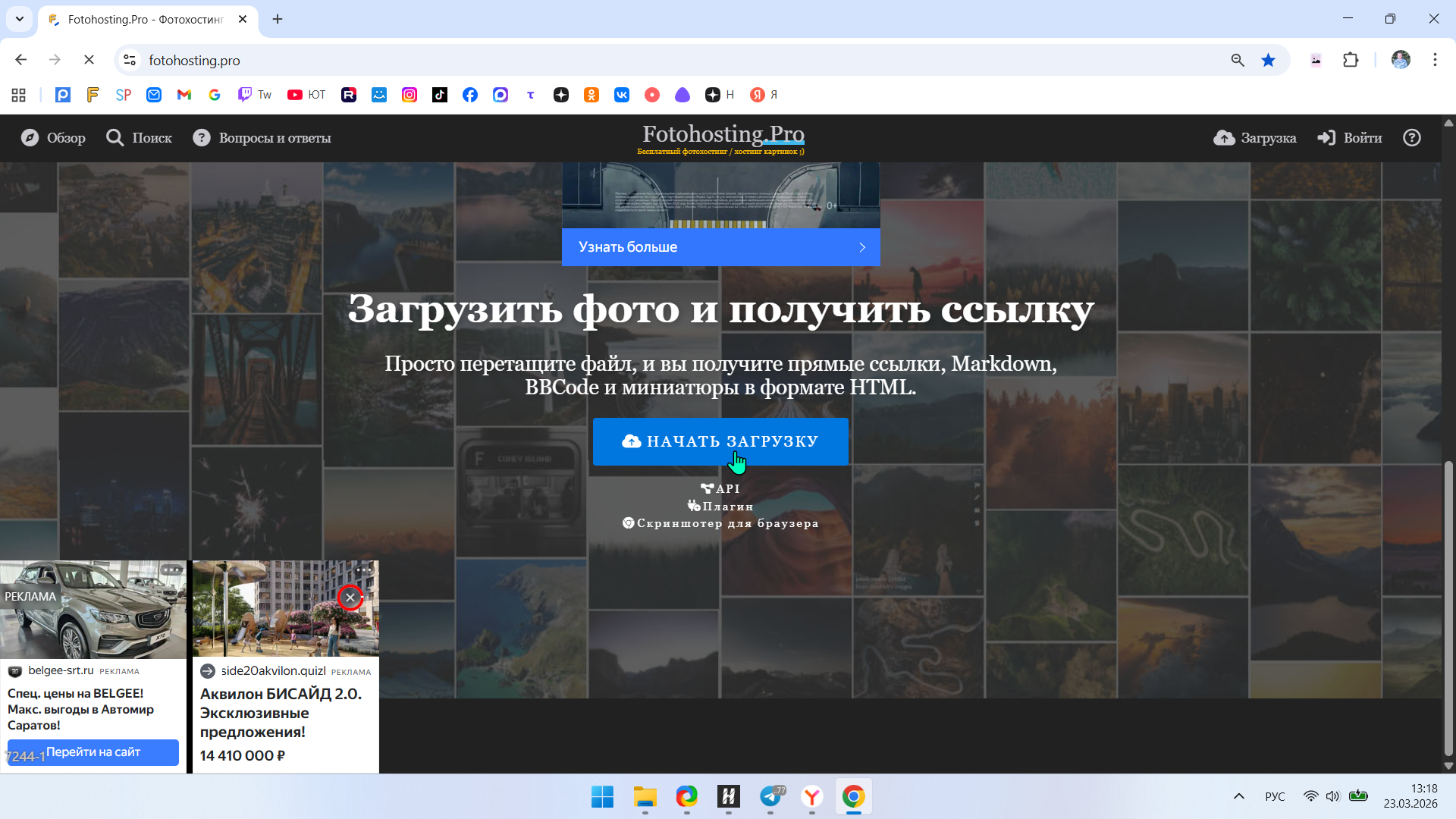Screen dimensions: 1456x819
Task: Open Chrome extensions puzzle icon
Action: (x=1351, y=60)
